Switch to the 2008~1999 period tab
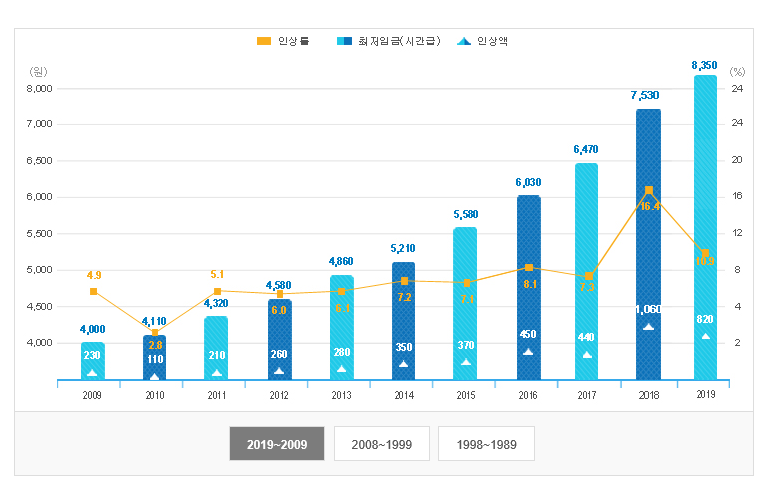Image resolution: width=769 pixels, height=485 pixels. pyautogui.click(x=381, y=444)
